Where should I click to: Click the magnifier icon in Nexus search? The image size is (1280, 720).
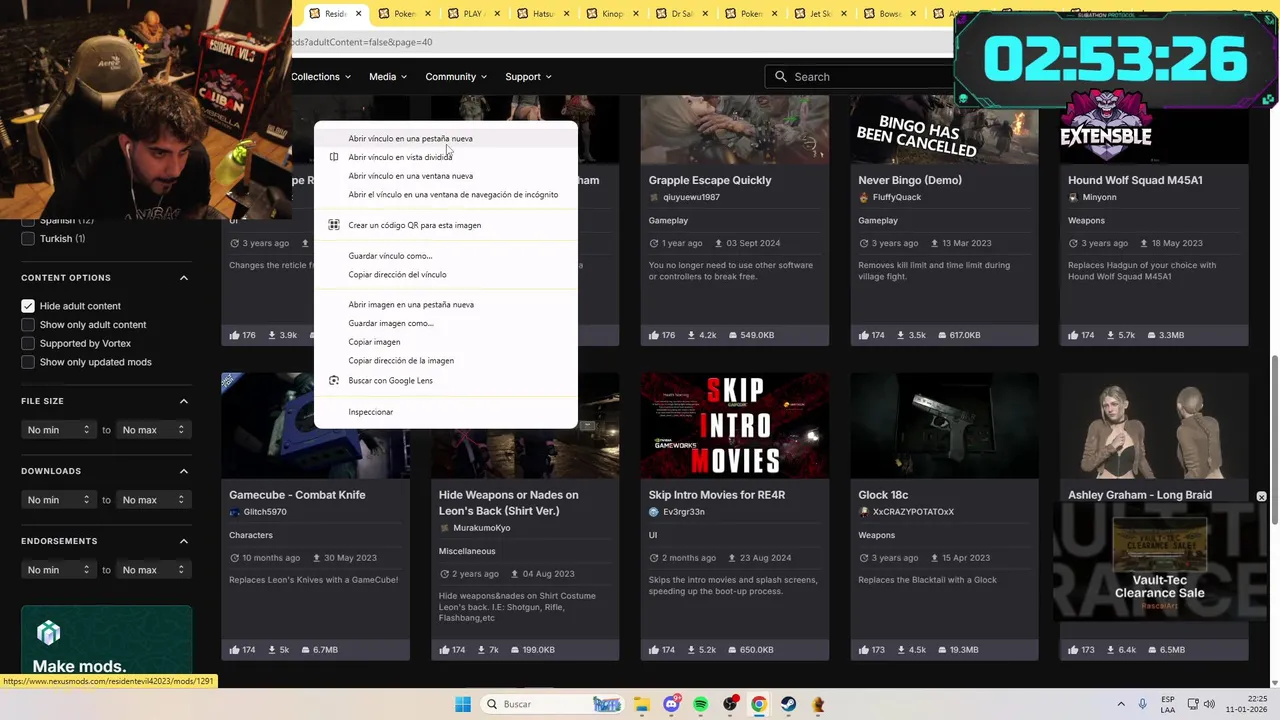781,76
